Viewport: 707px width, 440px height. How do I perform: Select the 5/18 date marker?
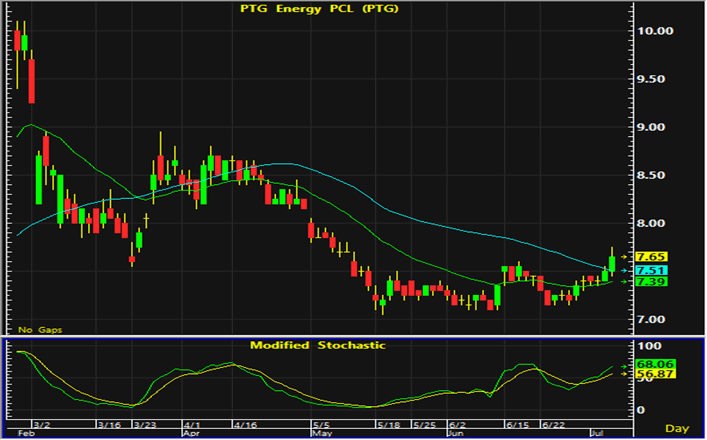[388, 425]
